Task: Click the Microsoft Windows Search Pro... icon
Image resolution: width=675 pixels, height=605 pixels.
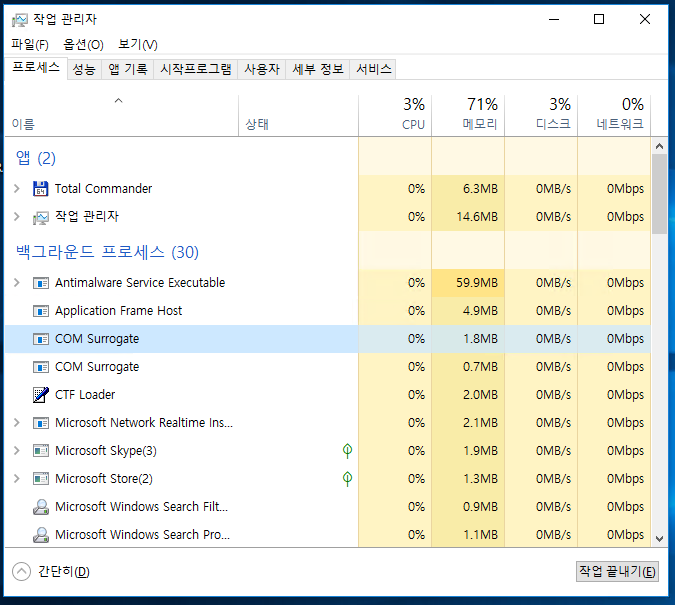Action: point(41,535)
